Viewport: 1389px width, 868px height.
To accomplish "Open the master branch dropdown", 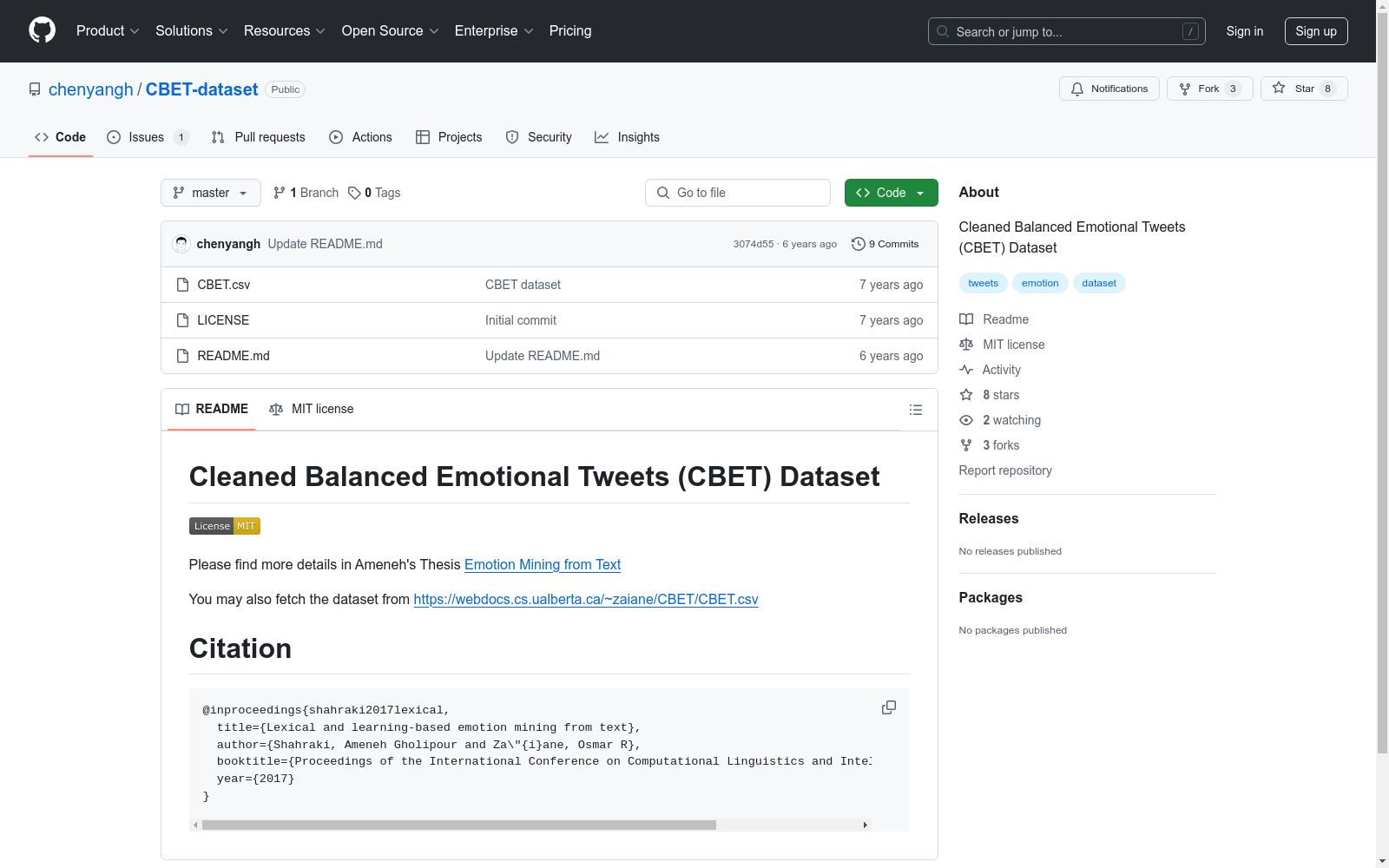I will click(x=211, y=193).
